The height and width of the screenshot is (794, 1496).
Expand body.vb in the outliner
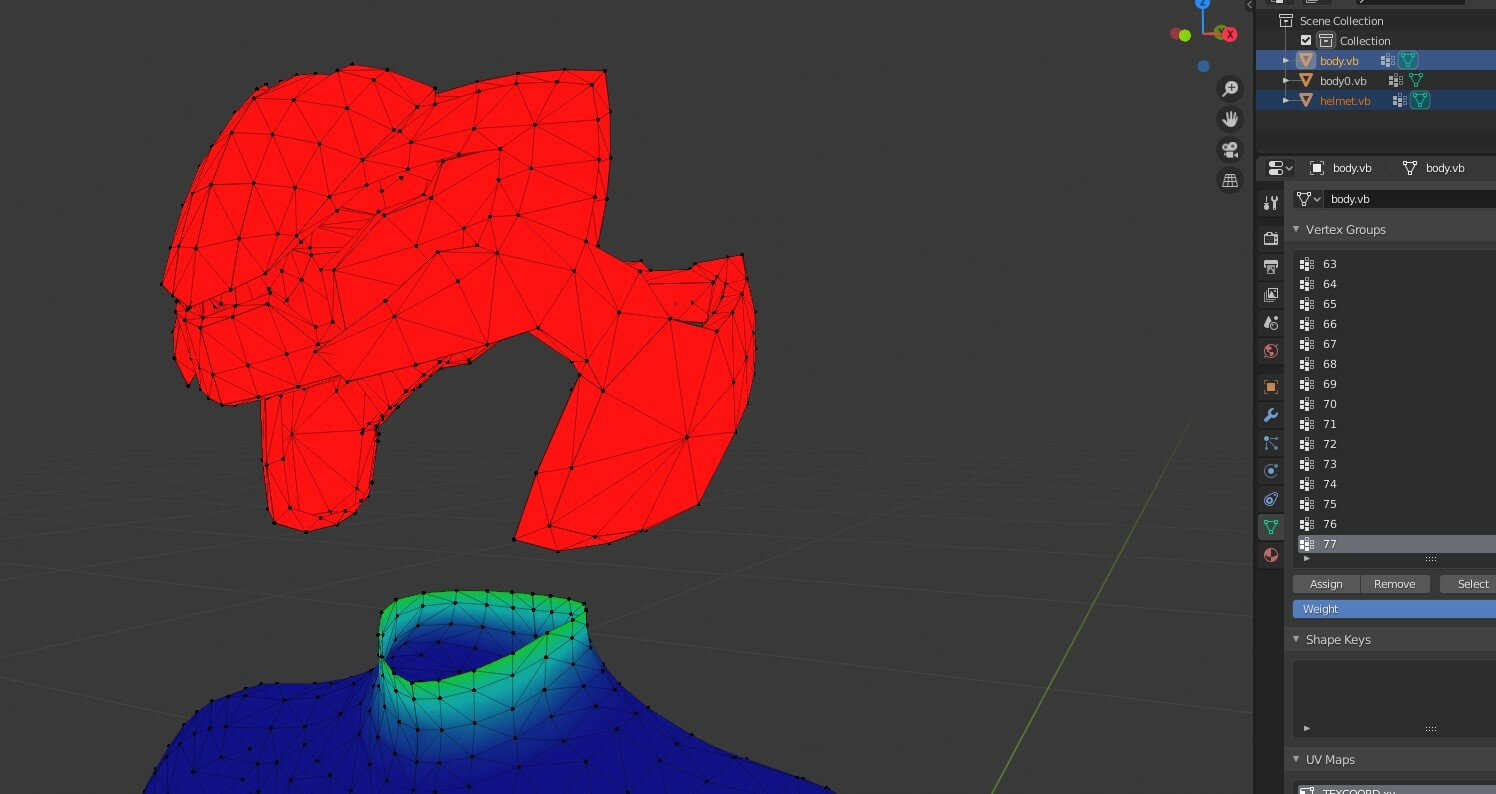(1287, 61)
